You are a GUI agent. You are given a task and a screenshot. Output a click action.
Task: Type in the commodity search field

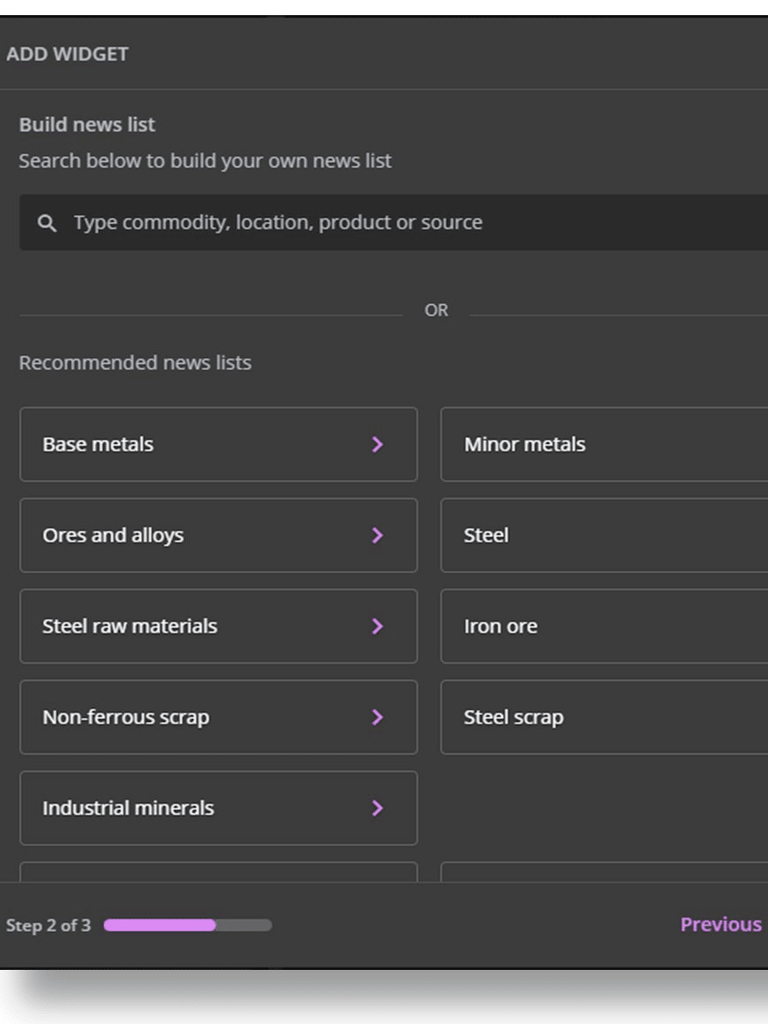click(400, 223)
